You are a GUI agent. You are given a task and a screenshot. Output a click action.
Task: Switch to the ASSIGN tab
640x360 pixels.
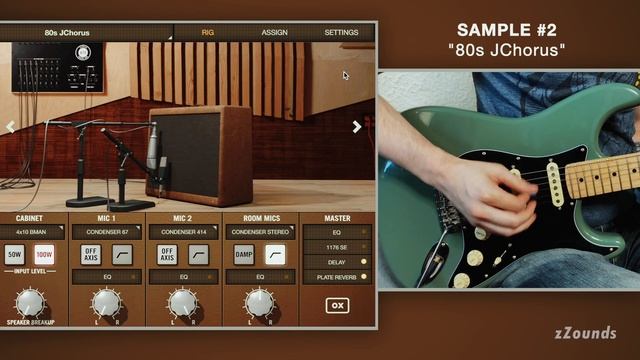pyautogui.click(x=274, y=32)
